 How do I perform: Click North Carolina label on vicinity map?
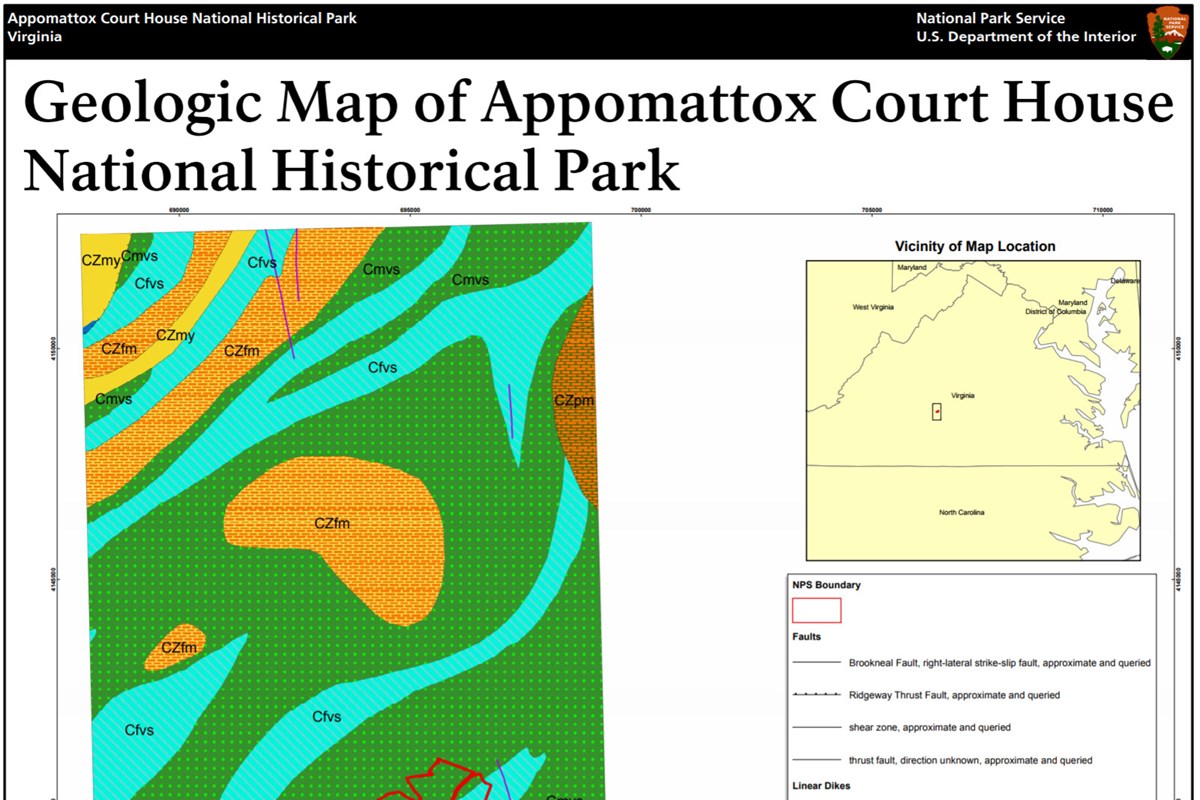(961, 512)
